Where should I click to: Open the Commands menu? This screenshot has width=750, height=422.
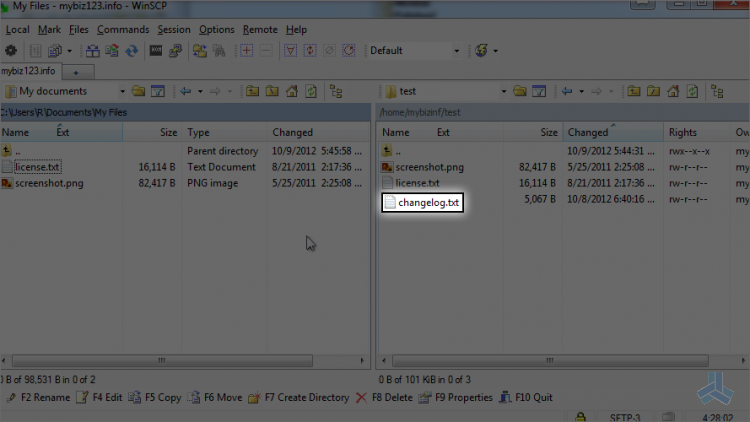tap(123, 30)
